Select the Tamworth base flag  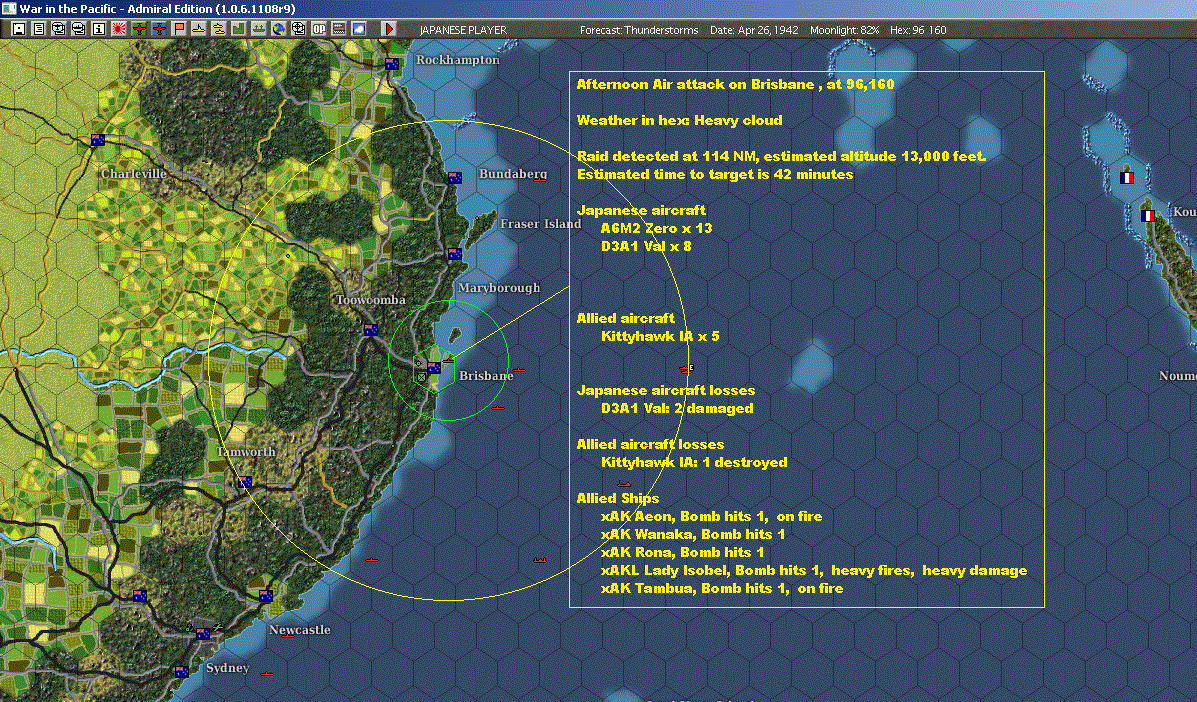pyautogui.click(x=244, y=481)
